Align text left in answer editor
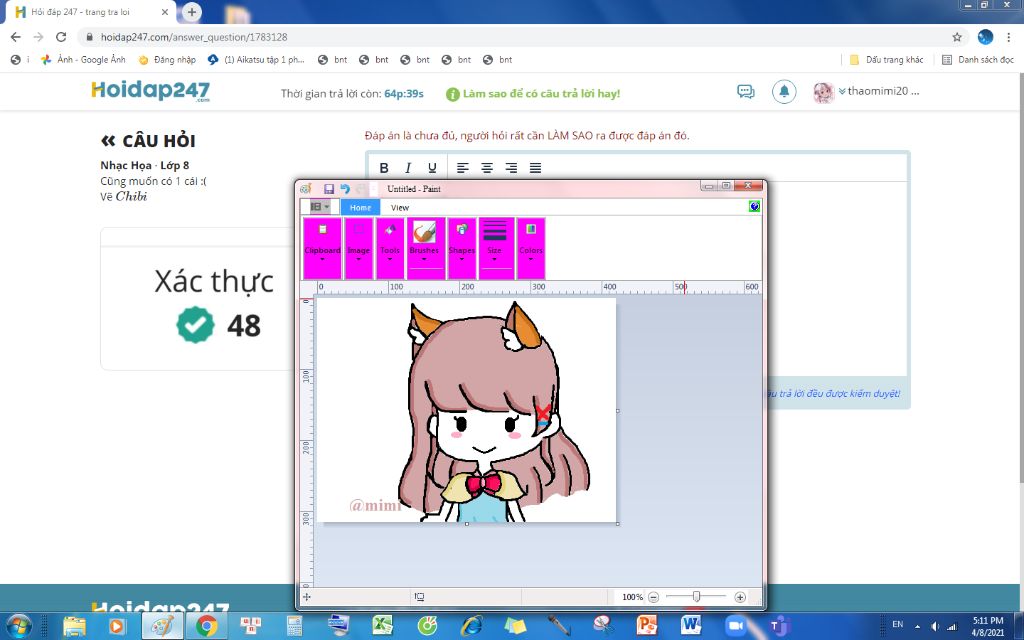The width and height of the screenshot is (1024, 640). click(x=462, y=168)
